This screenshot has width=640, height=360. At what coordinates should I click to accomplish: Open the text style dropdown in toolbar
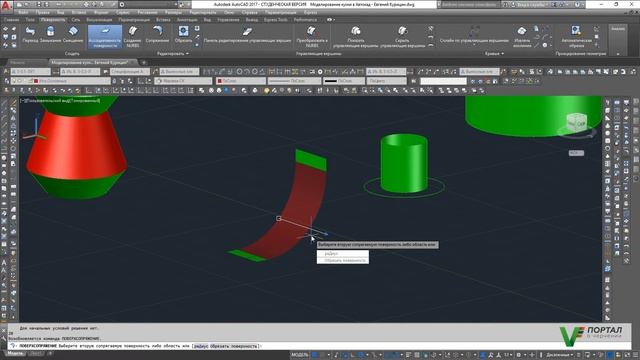pyautogui.click(x=30, y=71)
